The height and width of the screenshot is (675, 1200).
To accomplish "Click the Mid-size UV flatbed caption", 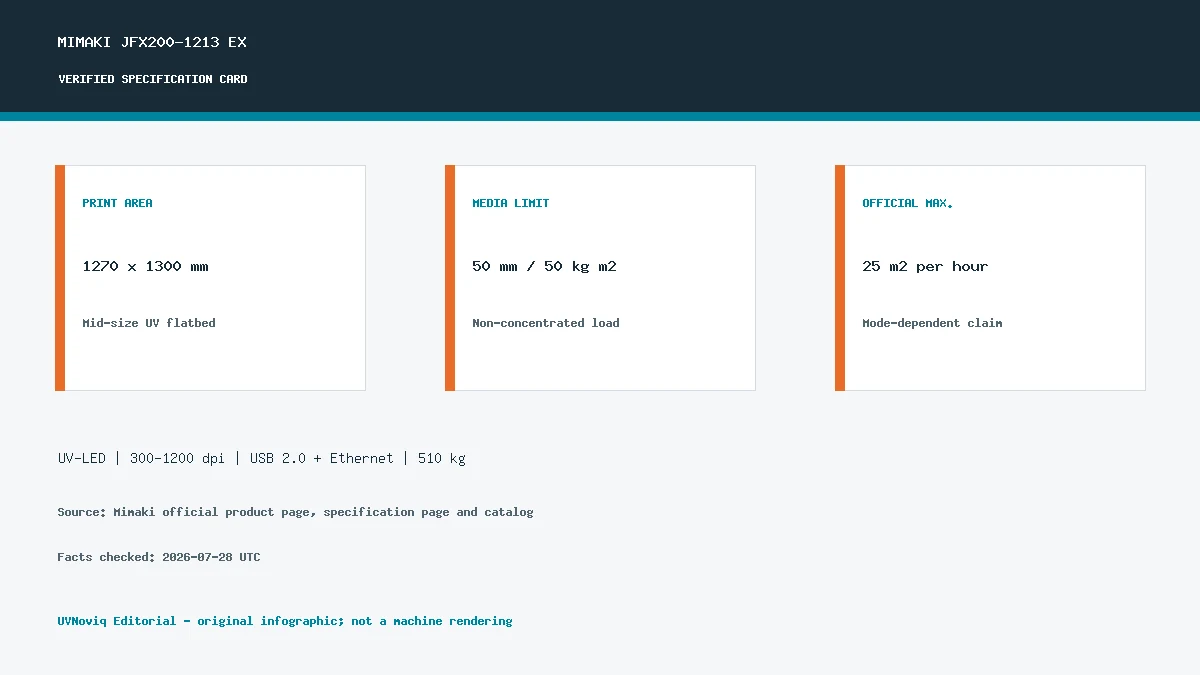I will (149, 323).
